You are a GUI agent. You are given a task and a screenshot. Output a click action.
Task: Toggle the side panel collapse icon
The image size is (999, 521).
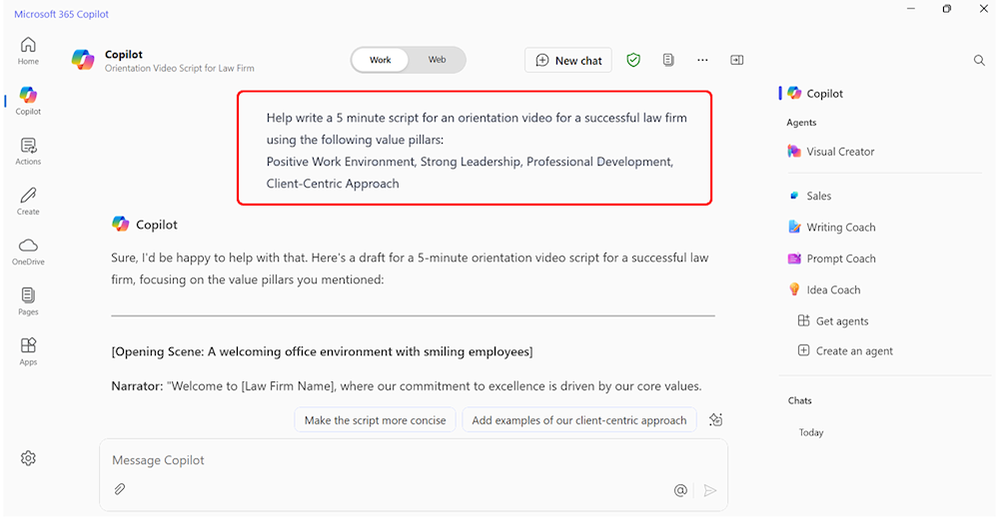click(737, 60)
